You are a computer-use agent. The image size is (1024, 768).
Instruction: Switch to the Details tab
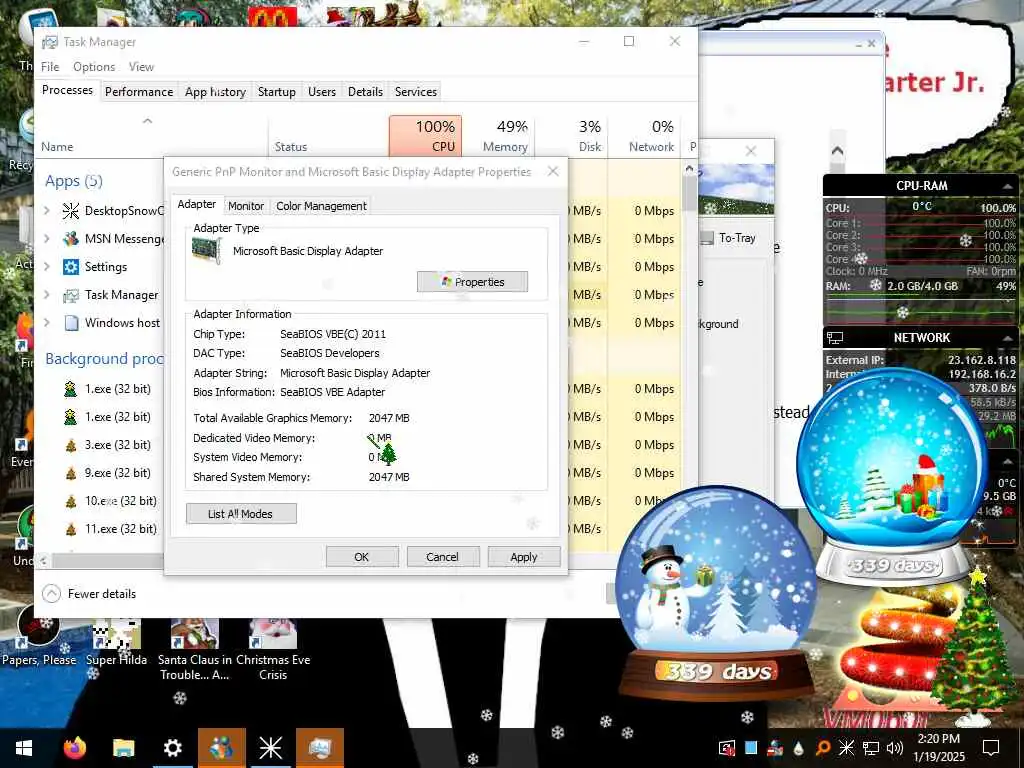coord(365,92)
